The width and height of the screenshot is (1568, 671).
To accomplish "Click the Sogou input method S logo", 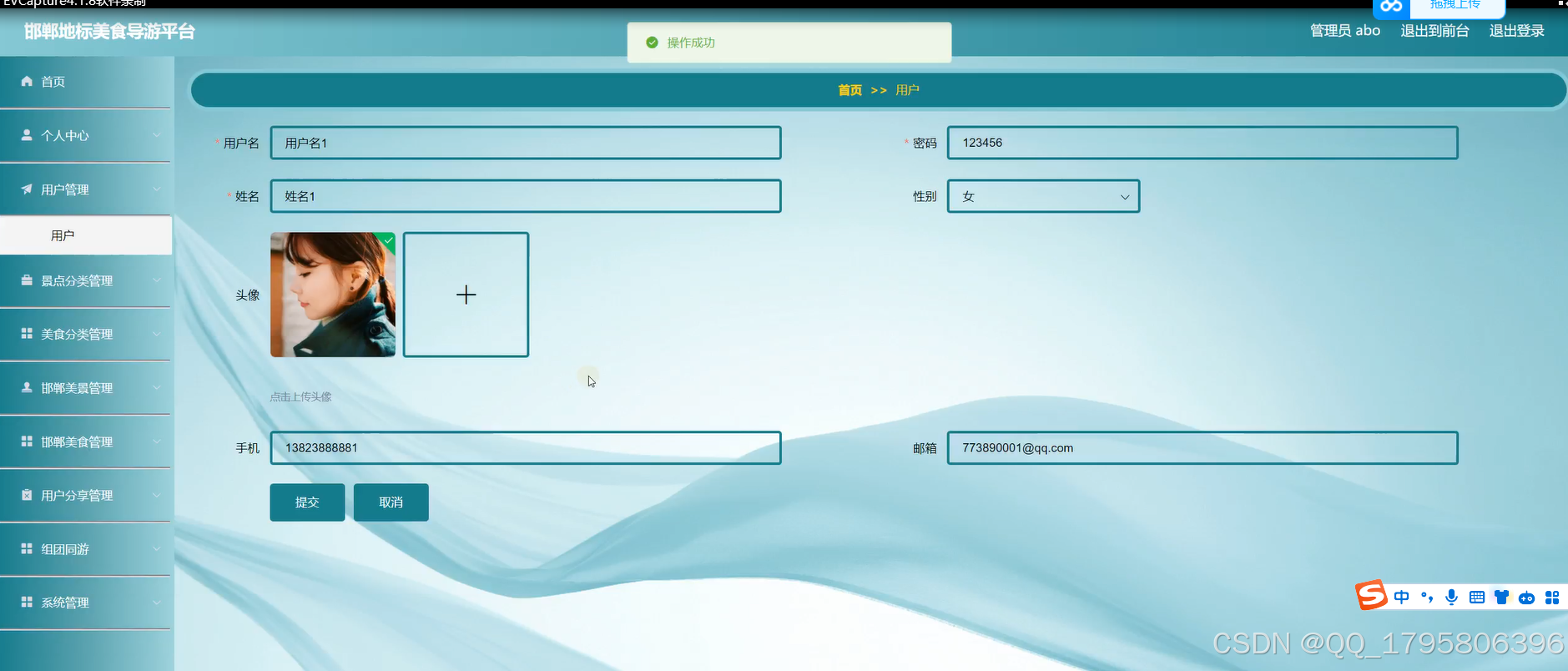I will coord(1371,595).
